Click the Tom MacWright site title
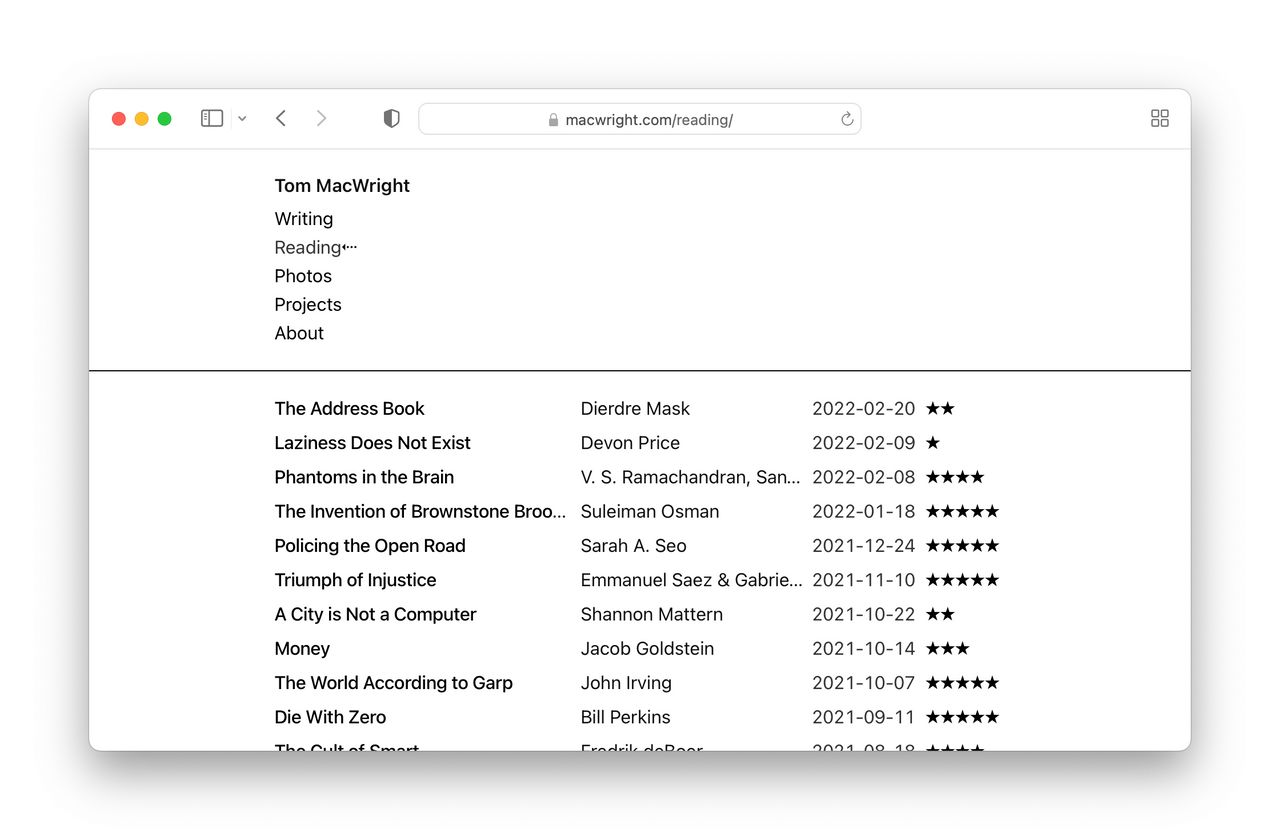The width and height of the screenshot is (1280, 840). 342,186
